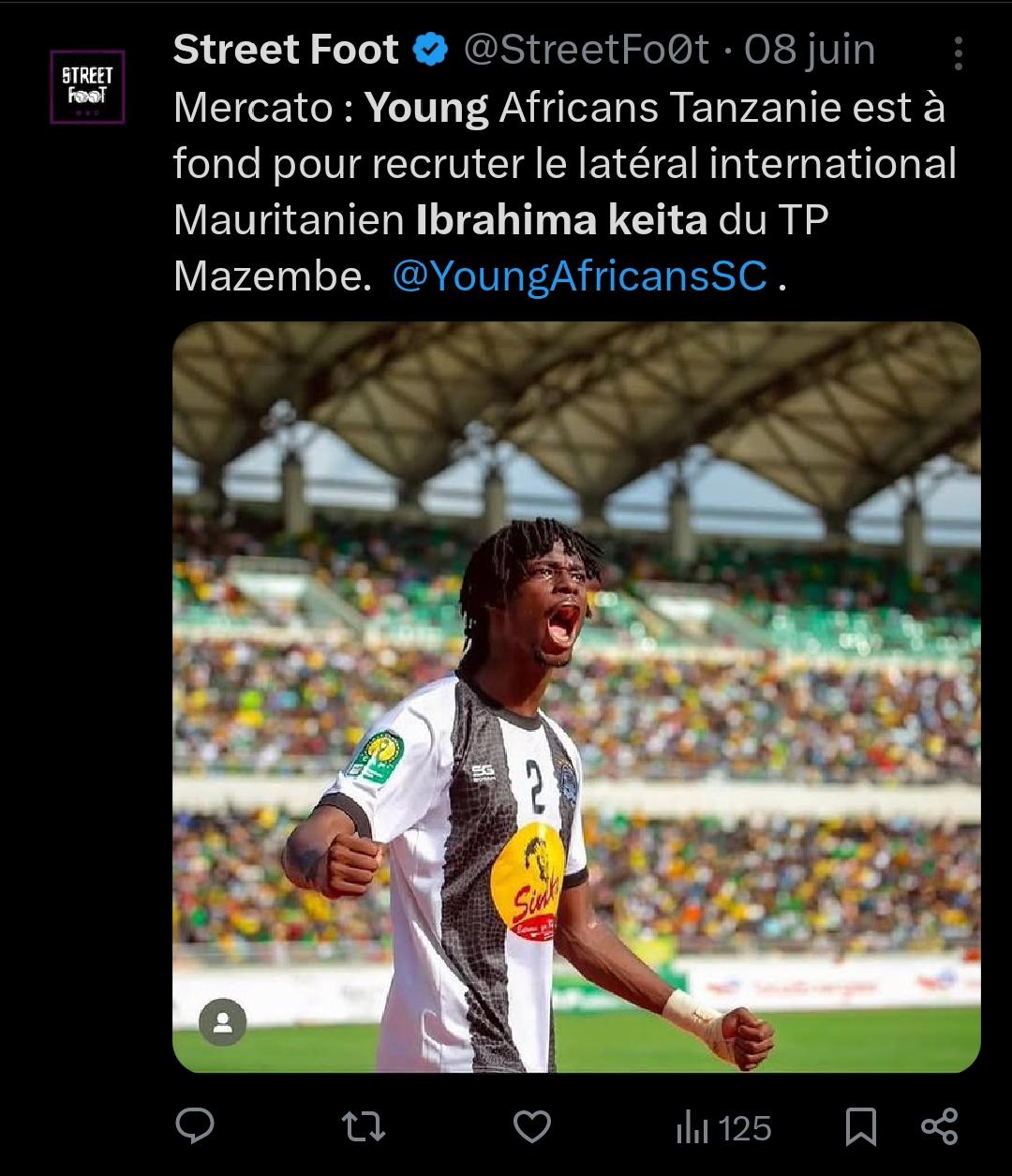Open the @YoungAfricansSC mention link

(580, 276)
